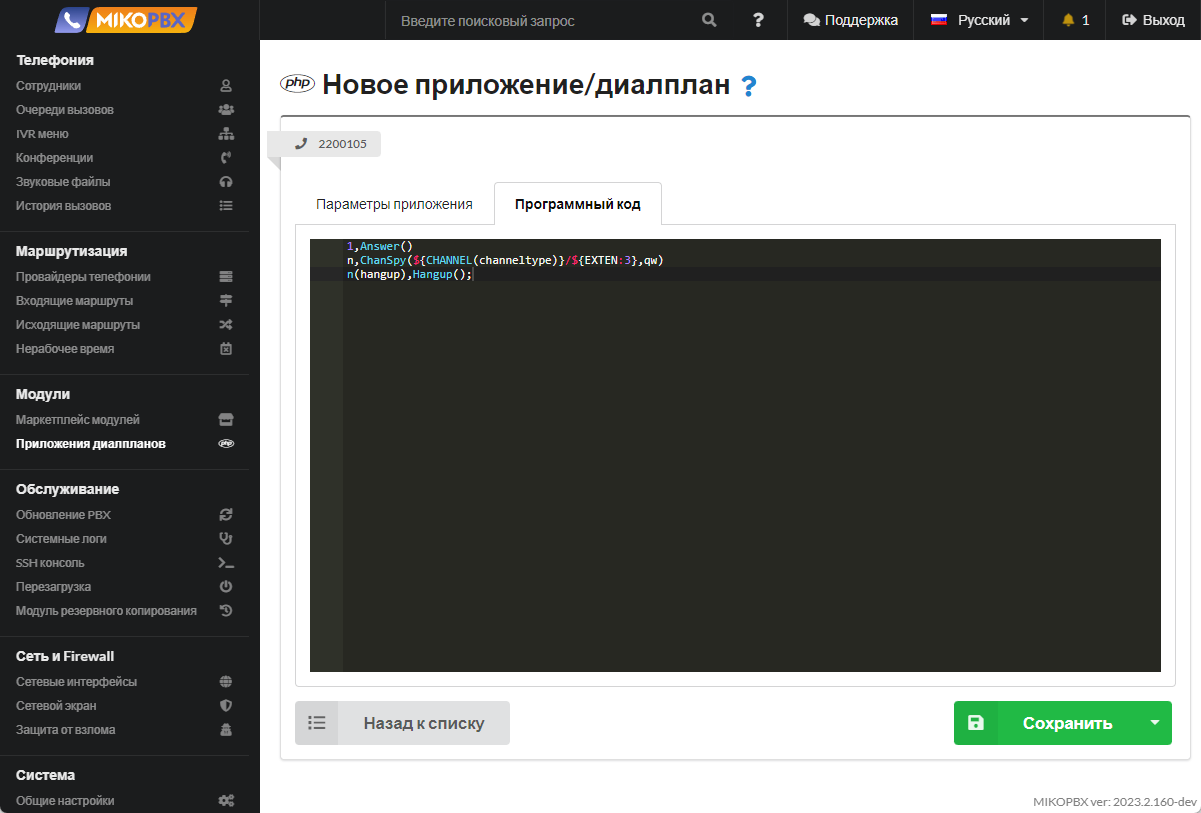The height and width of the screenshot is (813, 1201).
Task: Click the list icon on back button
Action: pyautogui.click(x=317, y=723)
